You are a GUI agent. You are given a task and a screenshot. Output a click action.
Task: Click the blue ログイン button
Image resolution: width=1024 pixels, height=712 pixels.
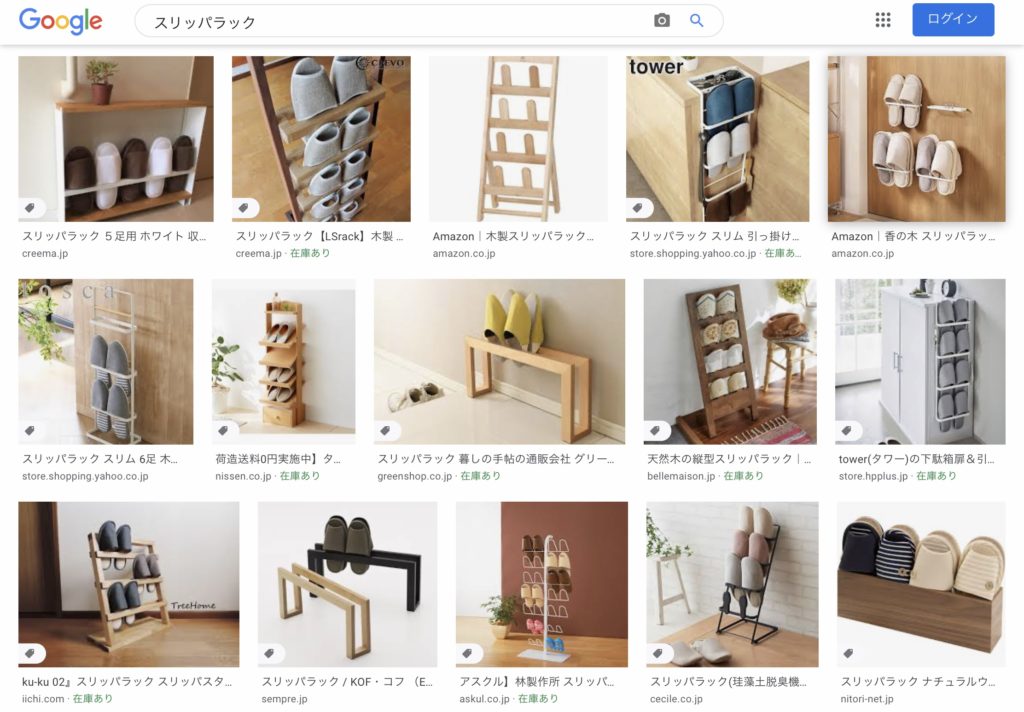pos(953,20)
